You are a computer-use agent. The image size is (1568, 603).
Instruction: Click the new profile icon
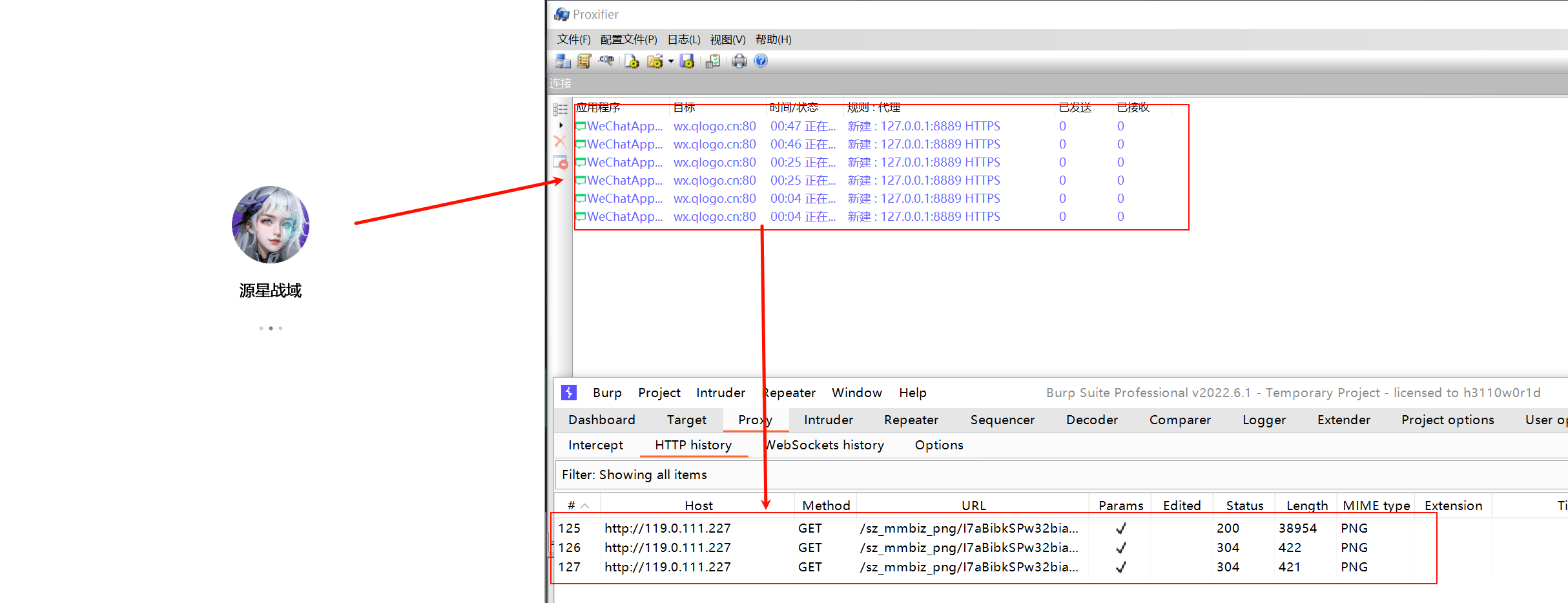(x=632, y=61)
